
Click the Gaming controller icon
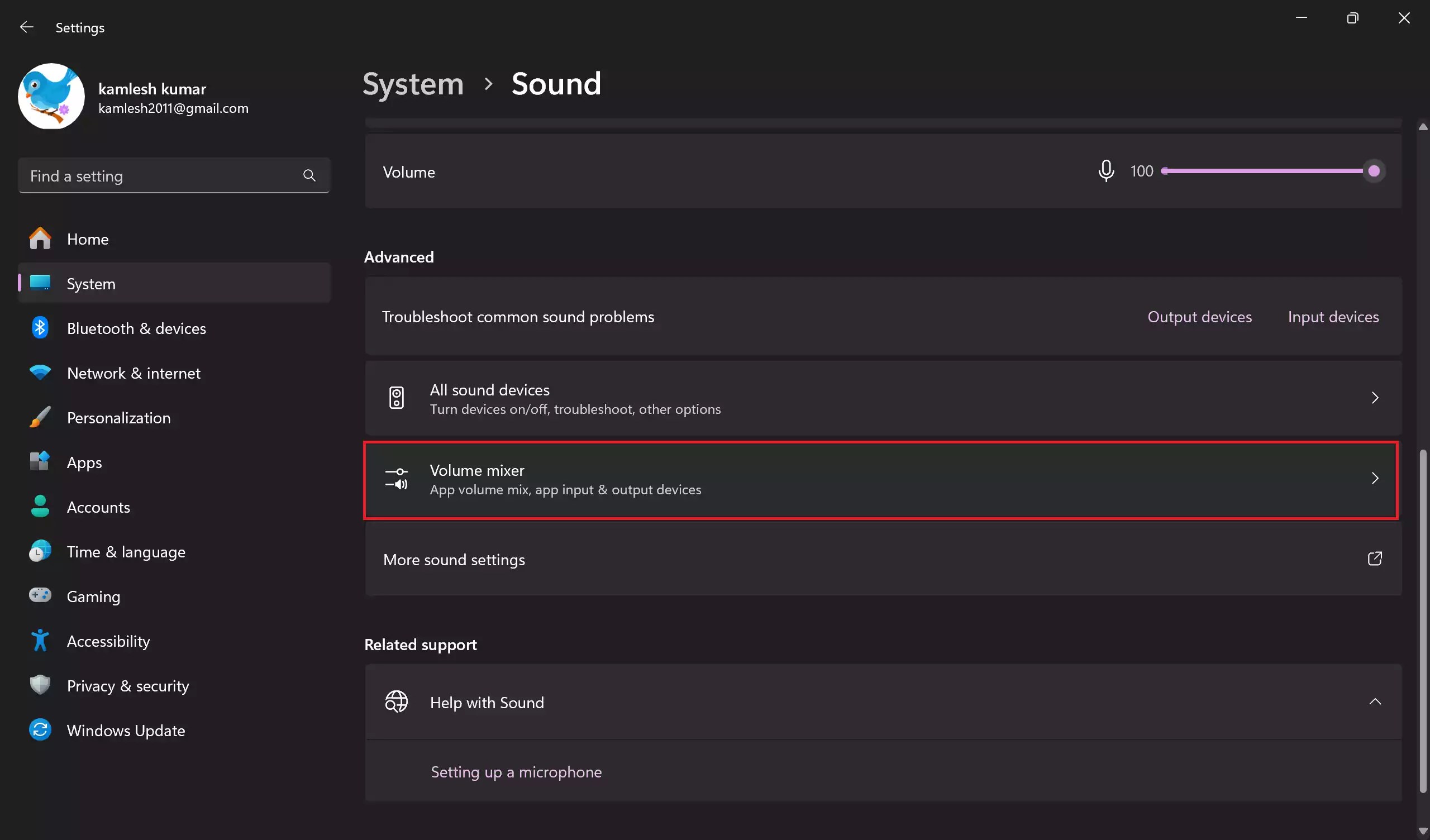pyautogui.click(x=40, y=595)
